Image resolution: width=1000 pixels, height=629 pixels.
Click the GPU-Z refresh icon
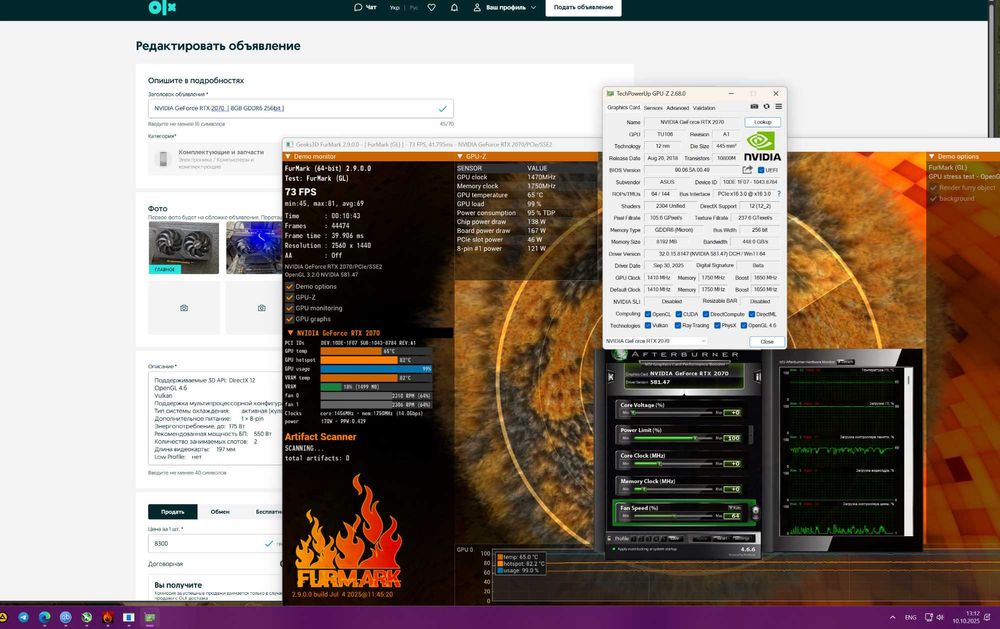pyautogui.click(x=766, y=107)
